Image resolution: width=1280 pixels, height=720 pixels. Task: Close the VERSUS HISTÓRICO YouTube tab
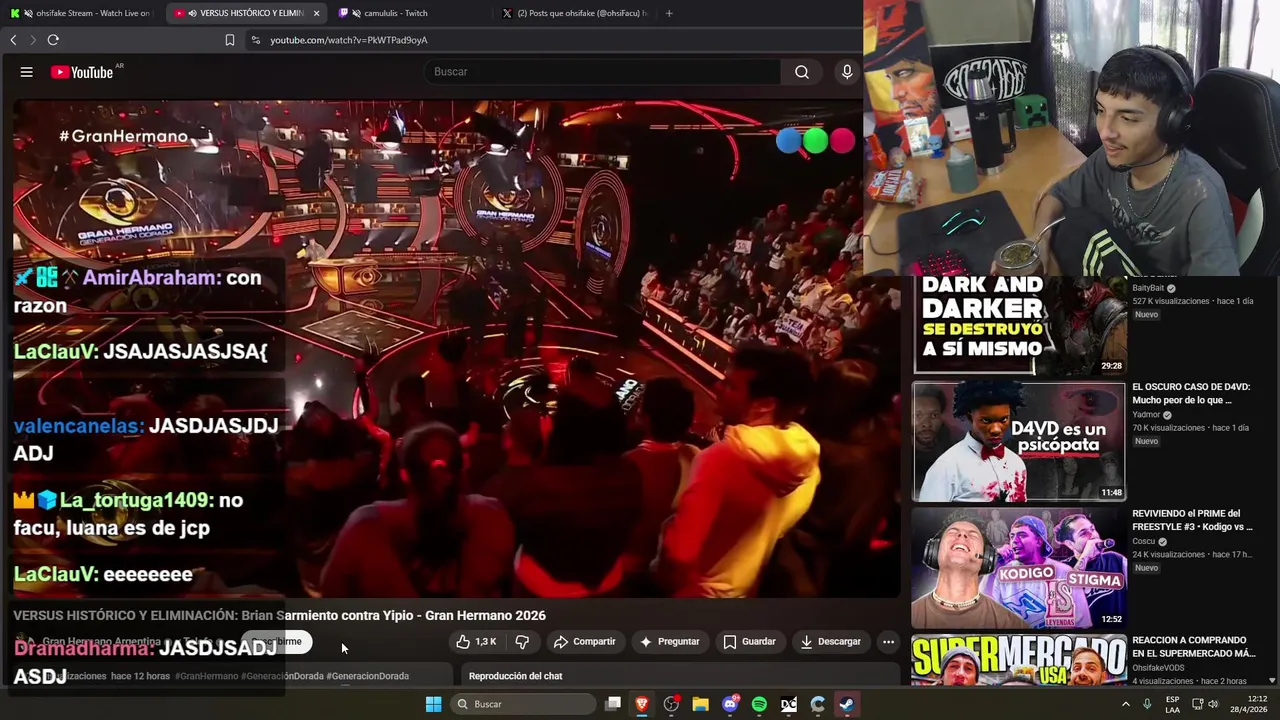coord(317,13)
